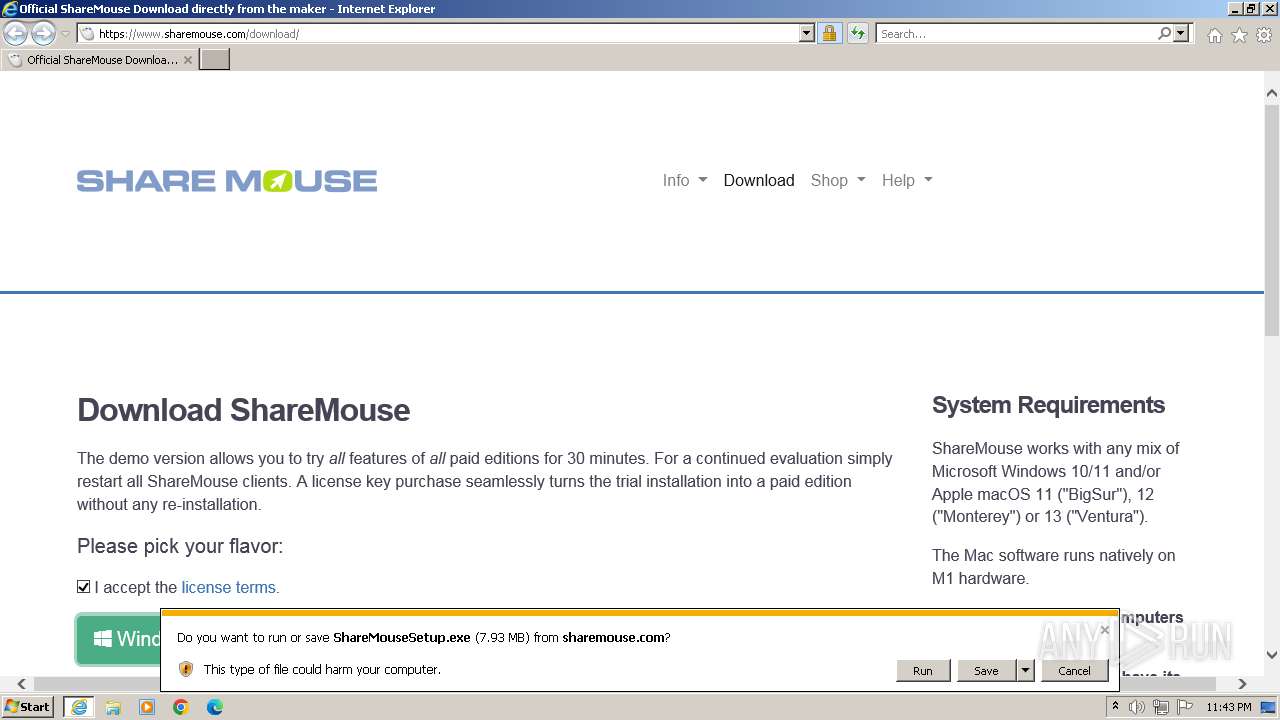Image resolution: width=1280 pixels, height=720 pixels.
Task: Click the green Windows download button
Action: [119, 639]
